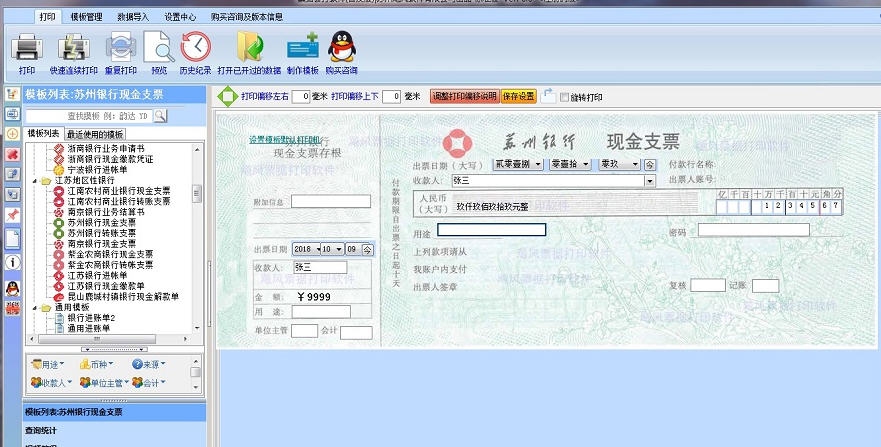Screen dimensions: 881x447
Task: Open the 用途 dropdown in bottom panel
Action: click(48, 365)
